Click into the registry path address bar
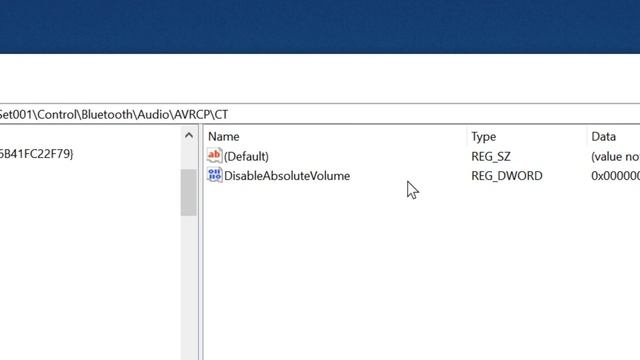640x360 pixels. (320, 114)
